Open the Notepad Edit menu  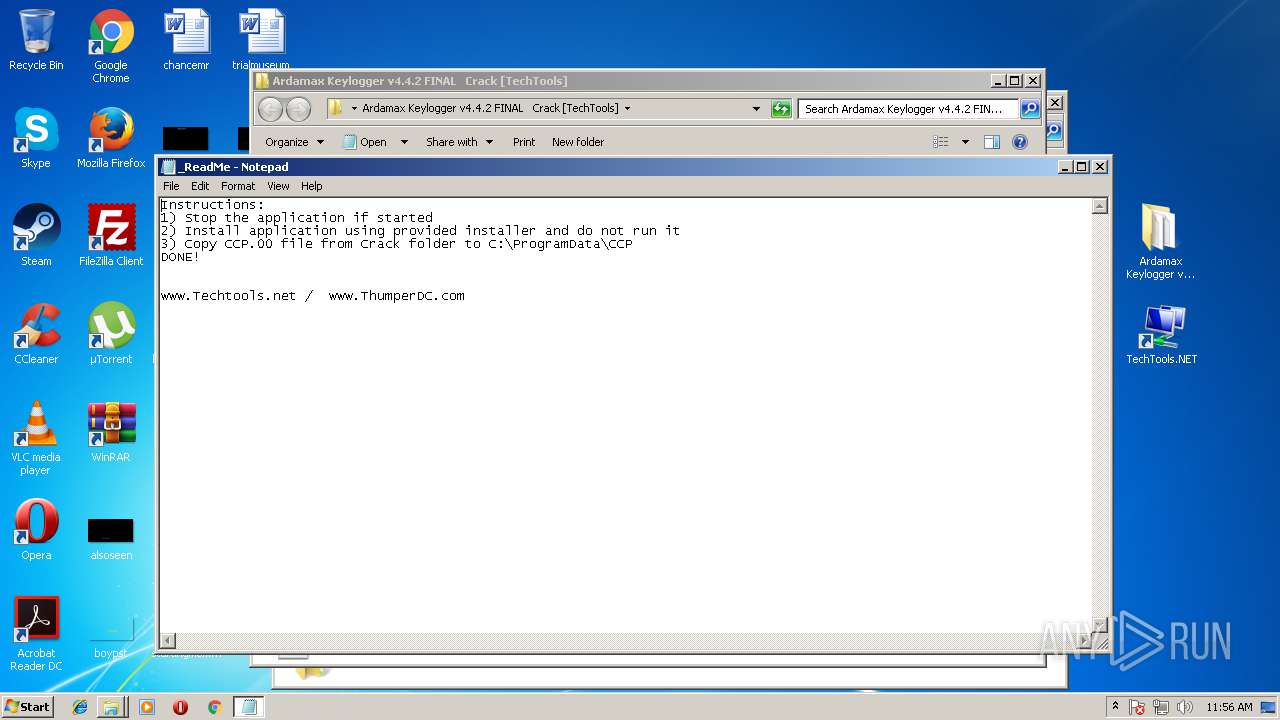pyautogui.click(x=200, y=186)
